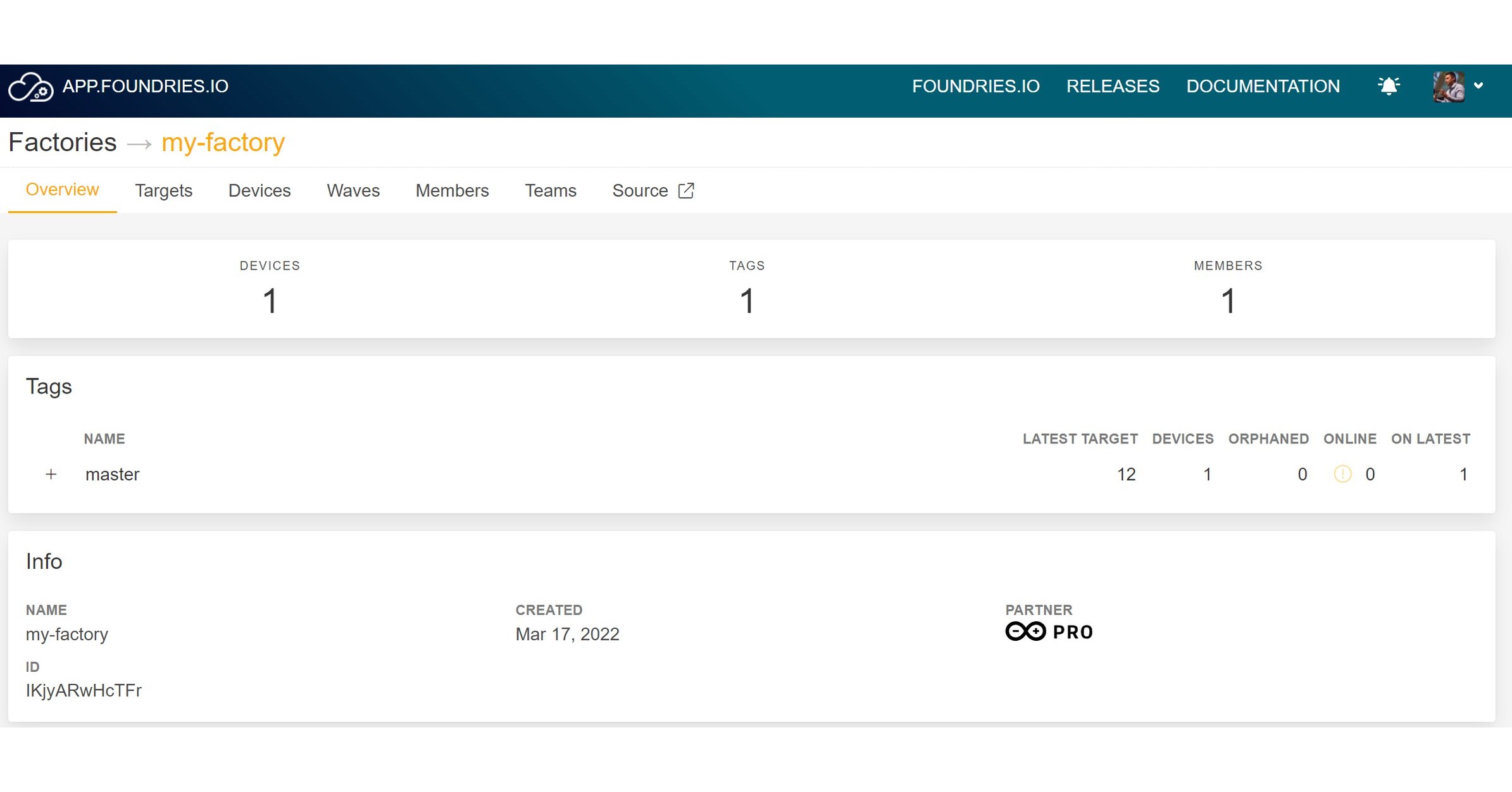Click the master tag name

(x=112, y=474)
